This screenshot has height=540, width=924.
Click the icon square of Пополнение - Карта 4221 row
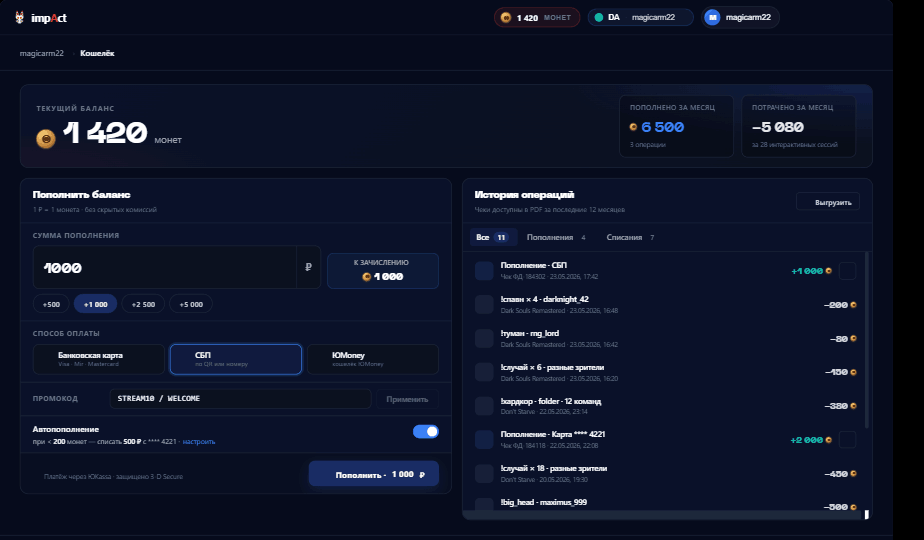pos(484,439)
